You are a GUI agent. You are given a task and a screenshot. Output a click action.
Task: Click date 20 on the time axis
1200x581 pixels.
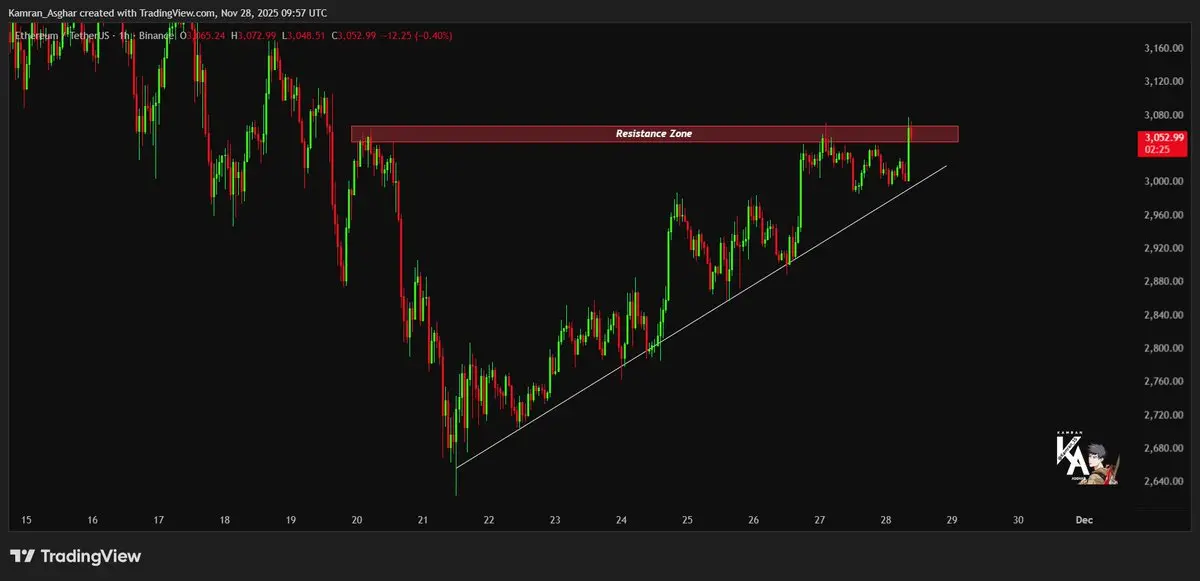(357, 520)
